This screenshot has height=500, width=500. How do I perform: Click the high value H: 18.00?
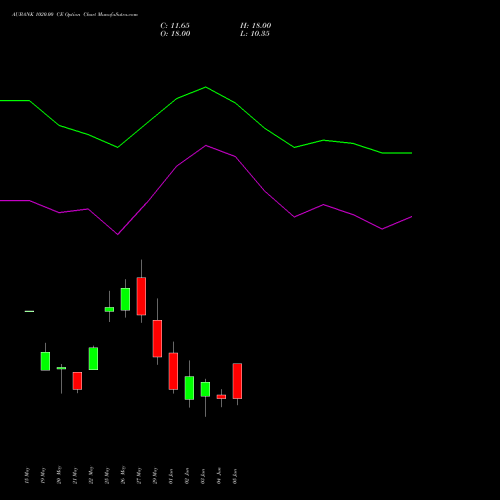pyautogui.click(x=256, y=26)
